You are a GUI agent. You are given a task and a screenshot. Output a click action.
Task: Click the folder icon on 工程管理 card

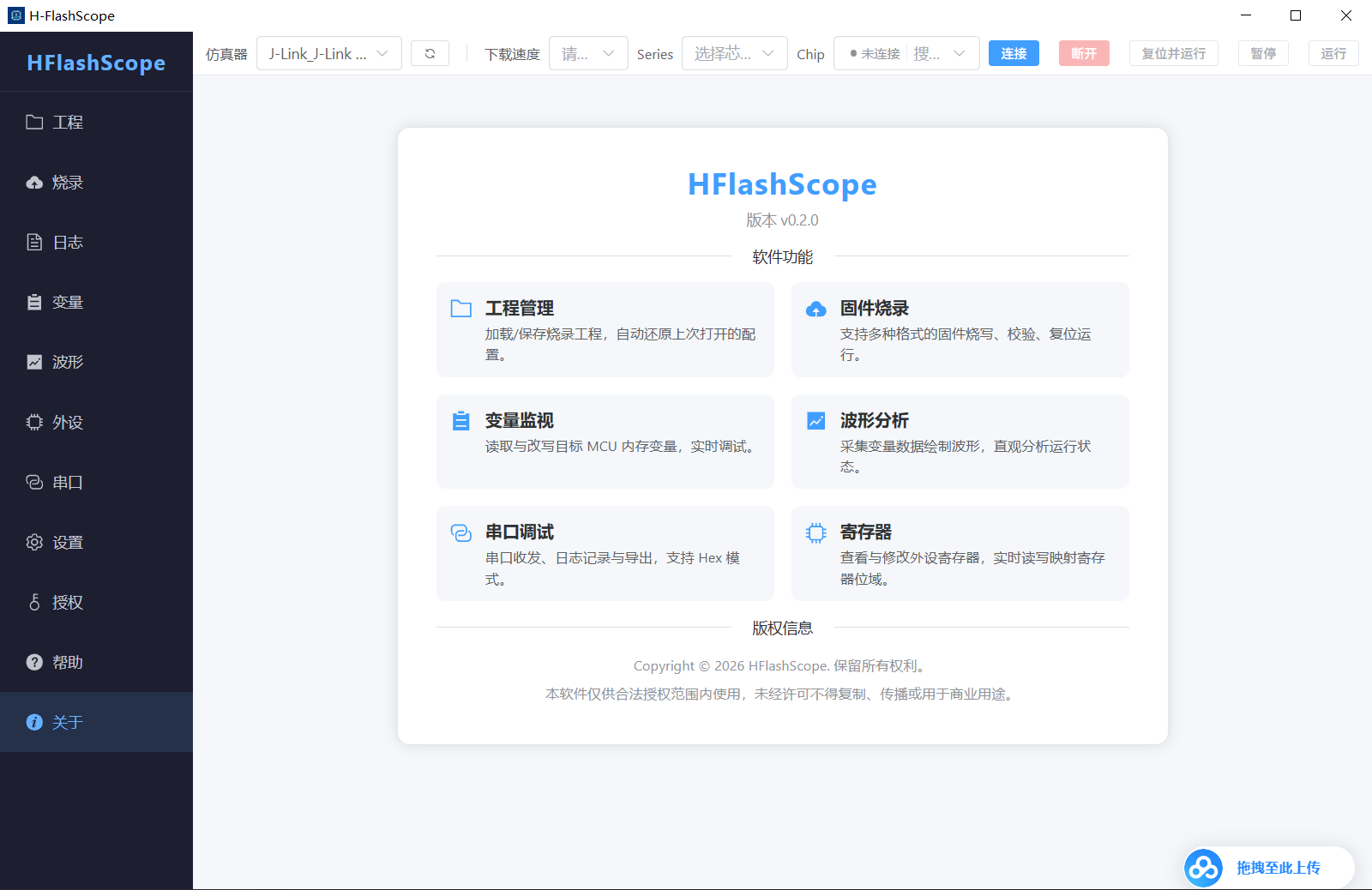tap(461, 309)
